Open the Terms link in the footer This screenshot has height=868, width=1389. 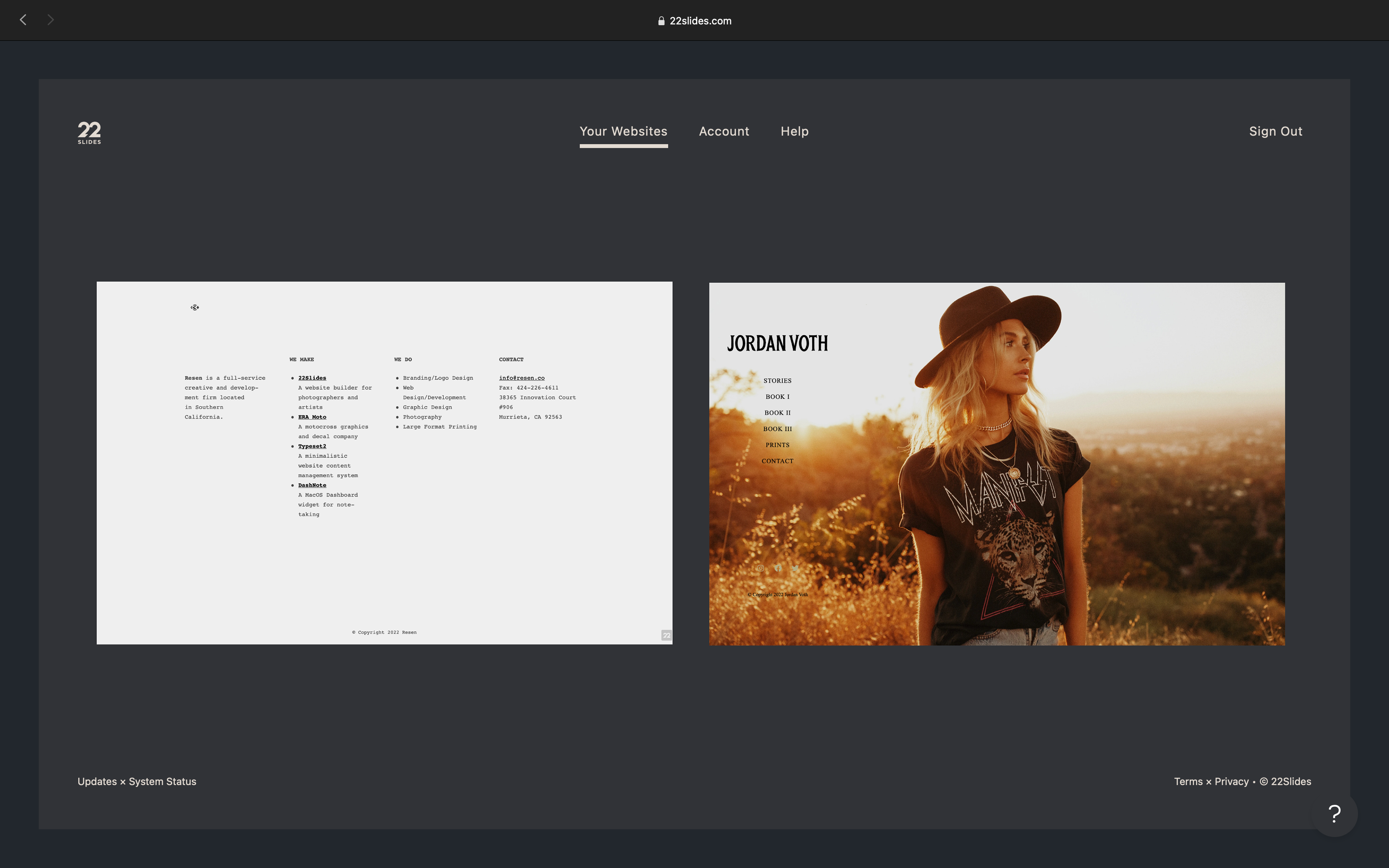tap(1188, 781)
